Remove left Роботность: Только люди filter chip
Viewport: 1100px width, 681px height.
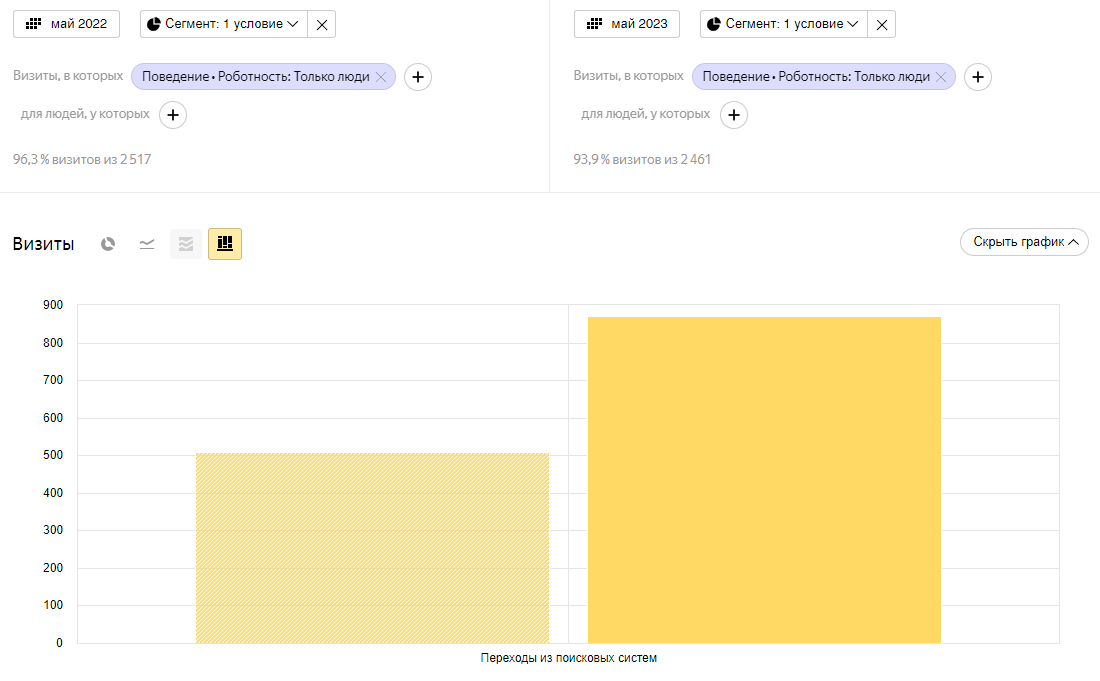point(381,77)
